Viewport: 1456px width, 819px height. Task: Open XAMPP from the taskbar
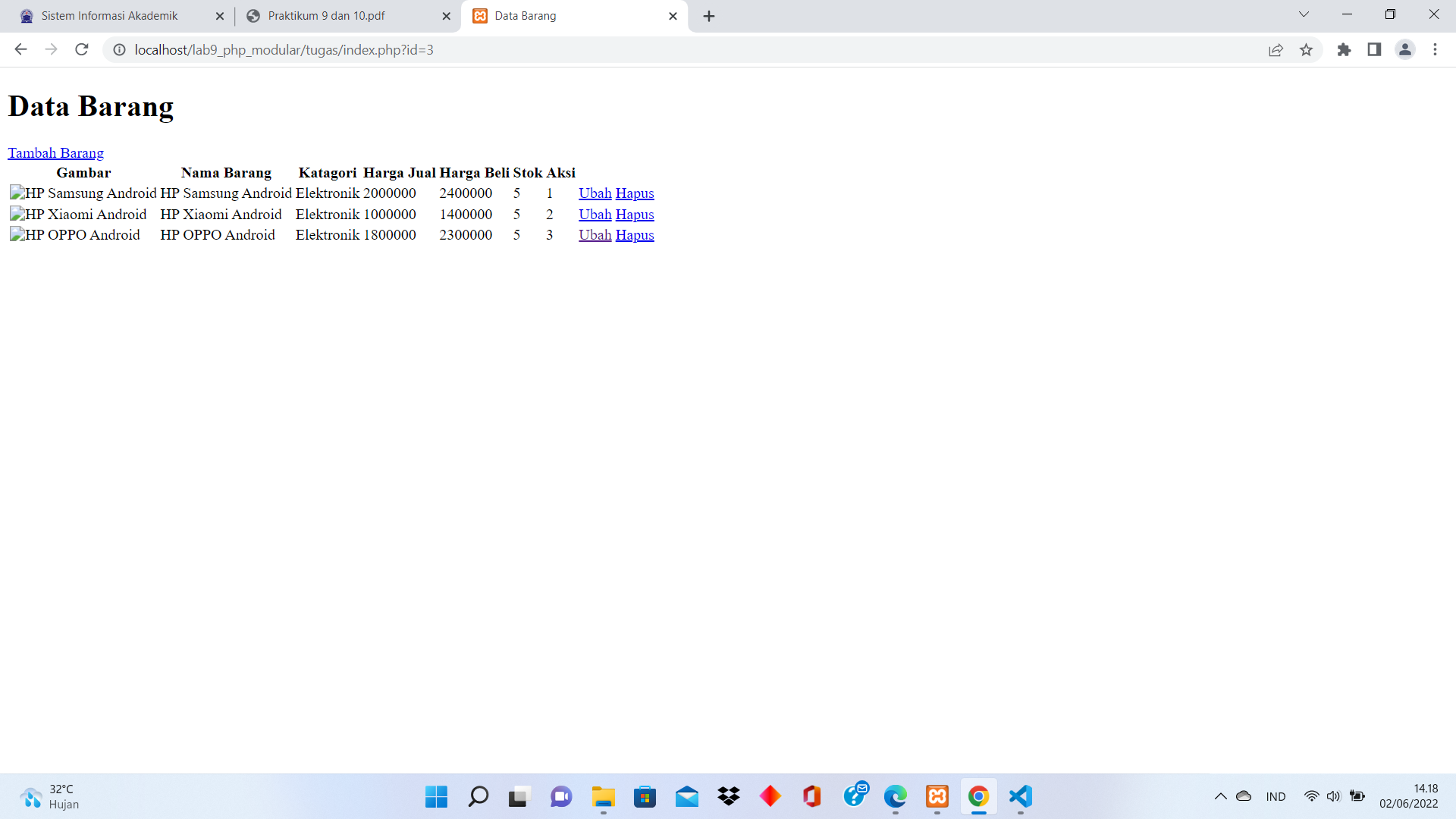[937, 796]
